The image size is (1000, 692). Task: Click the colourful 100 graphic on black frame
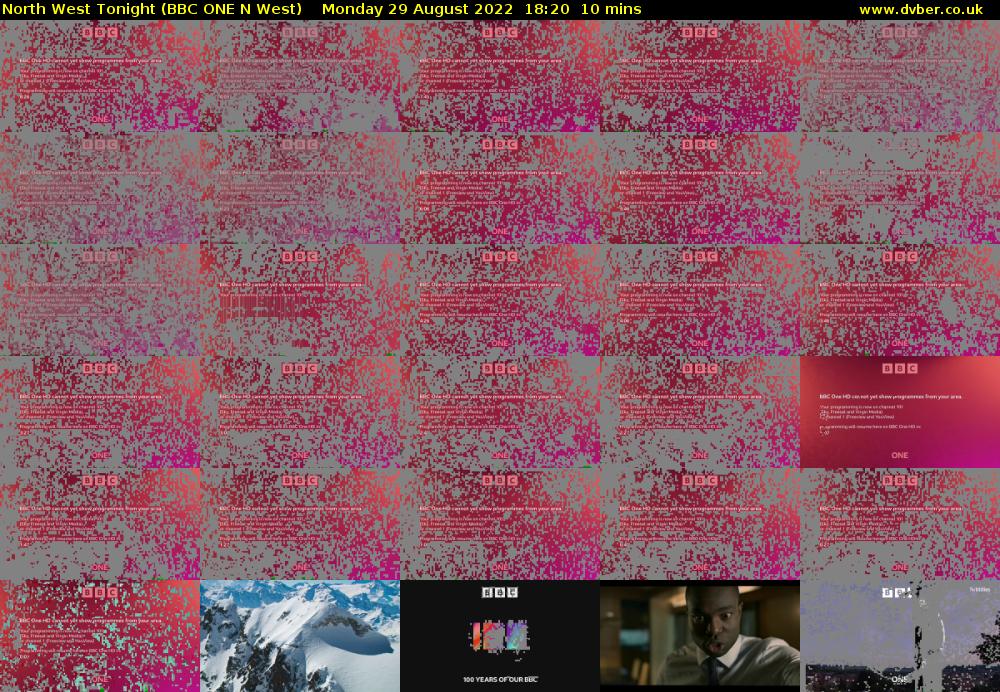499,636
